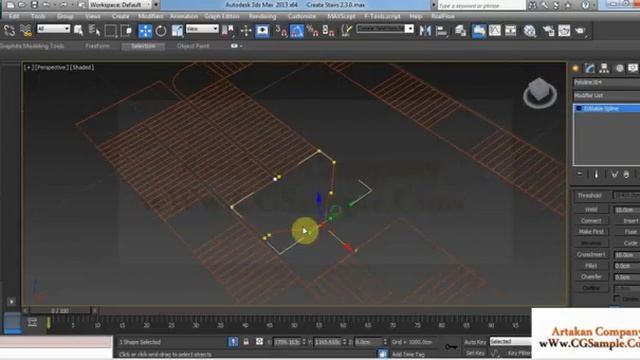This screenshot has width=640, height=360.
Task: Open the MAXScript menu
Action: (x=341, y=16)
